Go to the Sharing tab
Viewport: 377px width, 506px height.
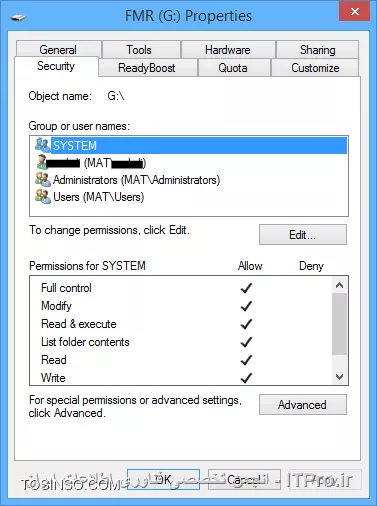click(317, 50)
